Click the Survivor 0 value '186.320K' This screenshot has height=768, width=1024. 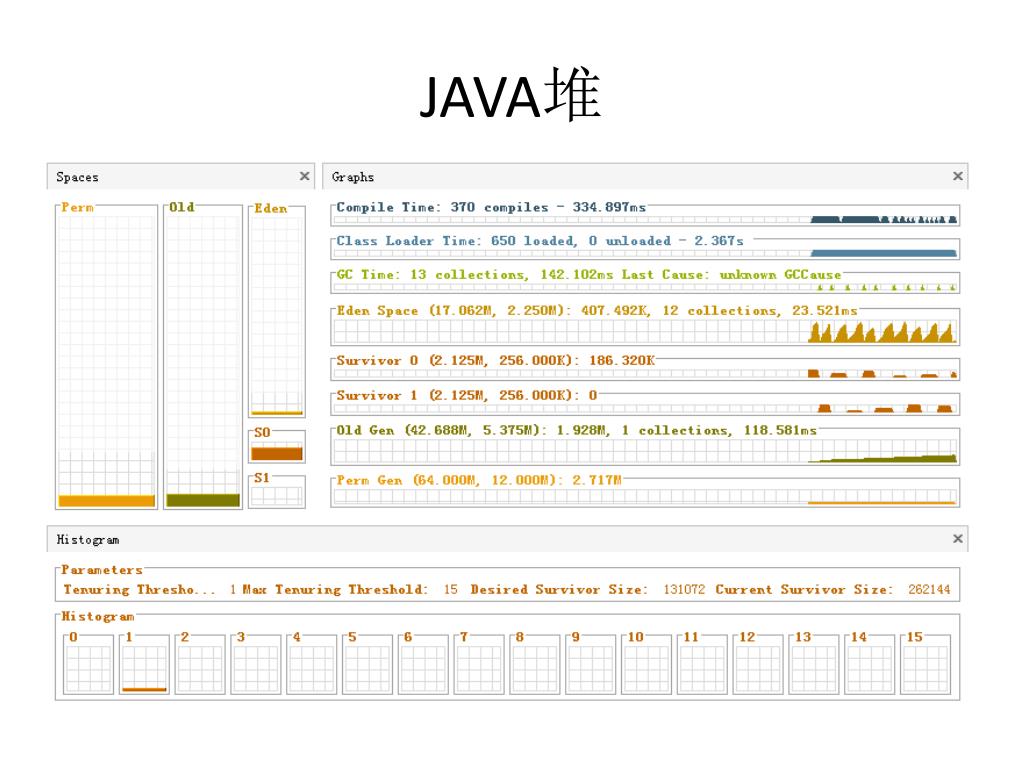(x=621, y=360)
